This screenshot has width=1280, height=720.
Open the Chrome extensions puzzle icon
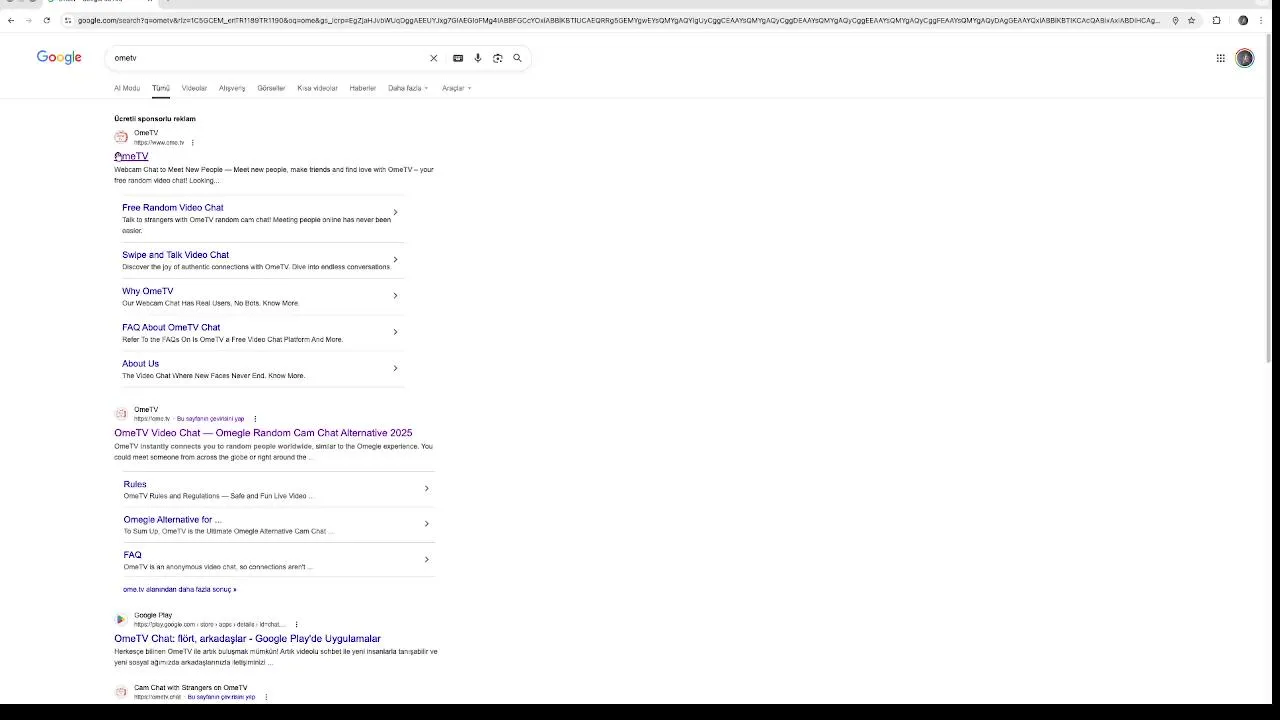pyautogui.click(x=1216, y=20)
